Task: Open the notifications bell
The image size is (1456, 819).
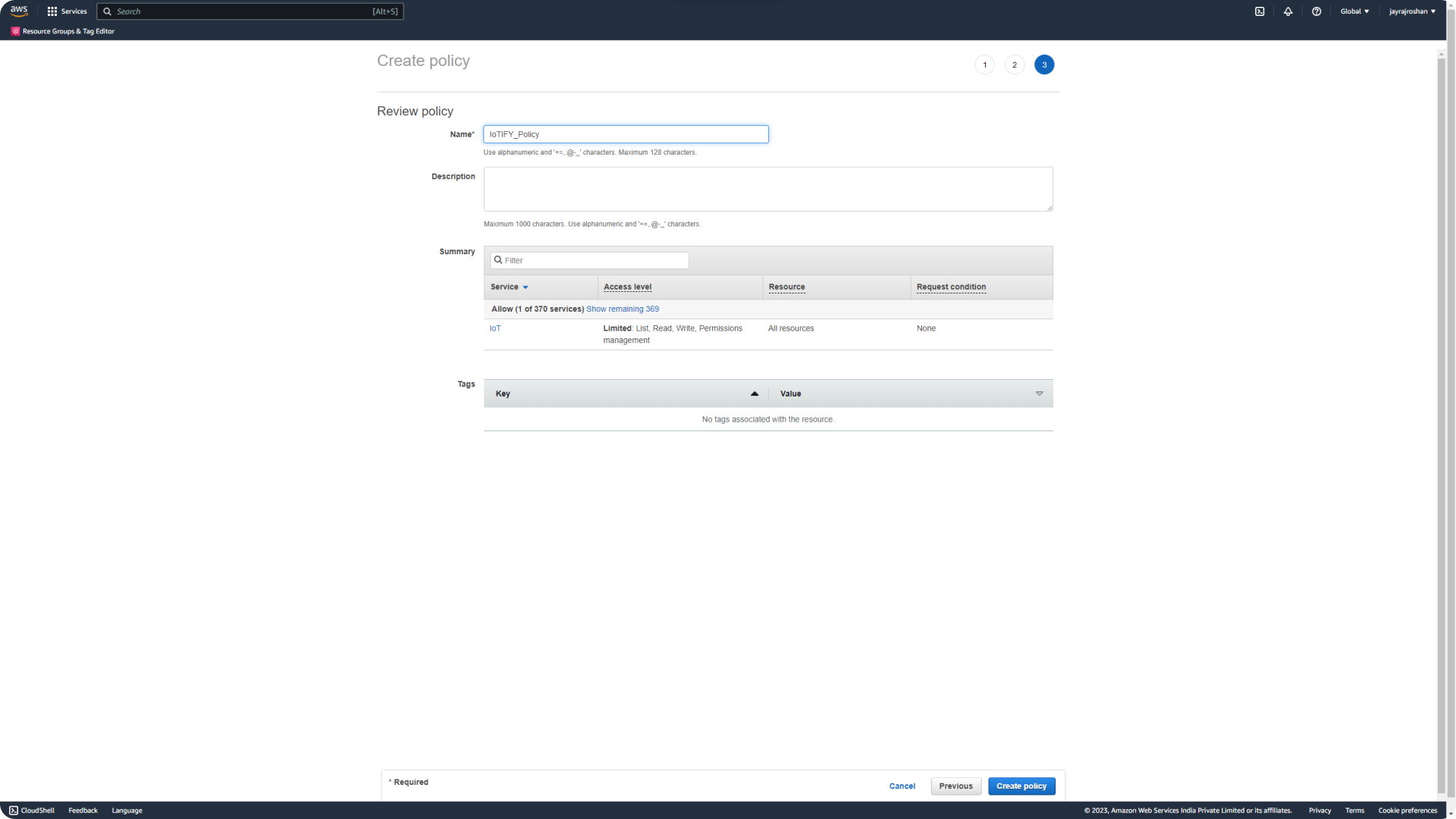Action: (1288, 11)
